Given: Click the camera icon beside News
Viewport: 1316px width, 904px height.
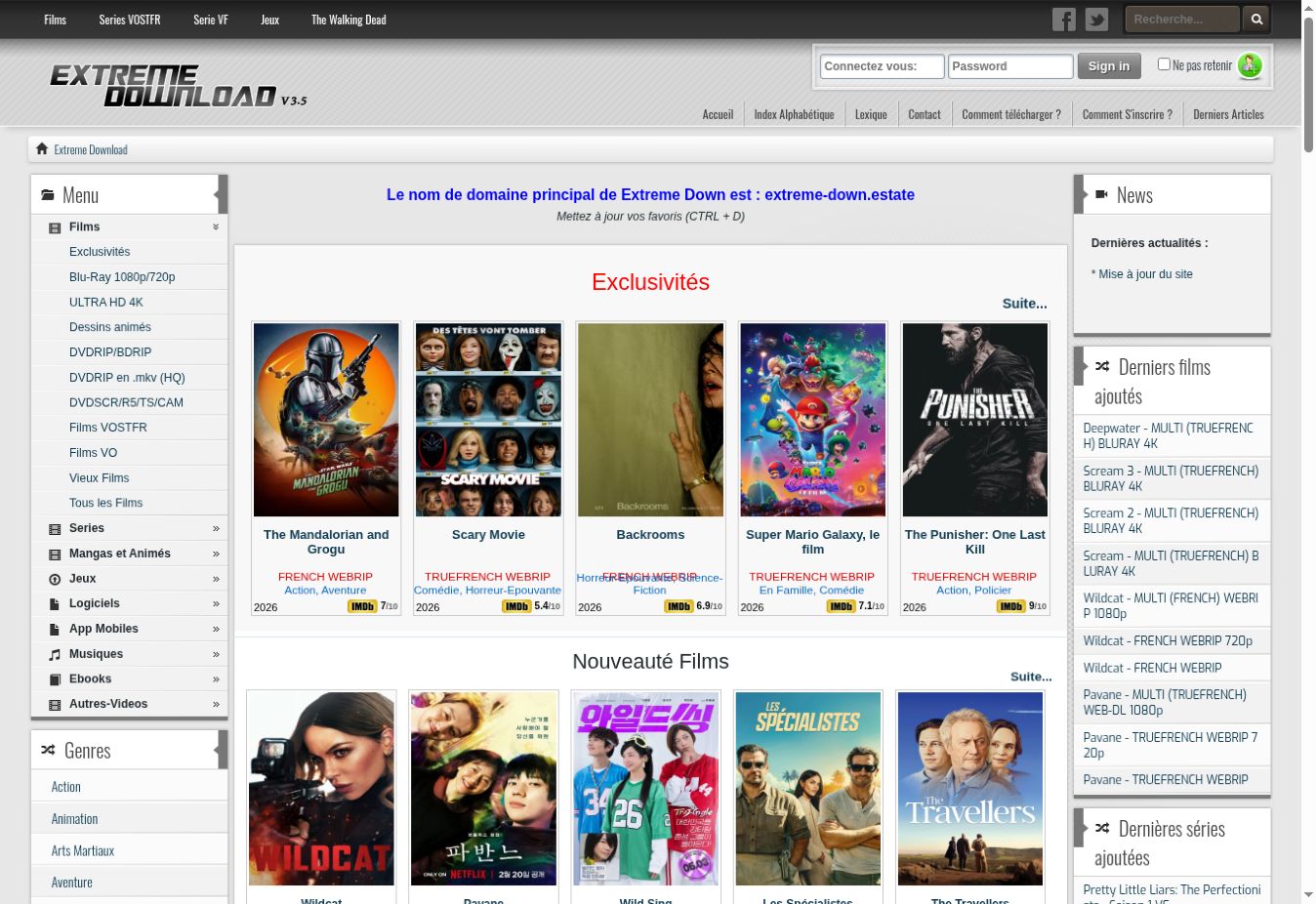Looking at the screenshot, I should (1101, 194).
